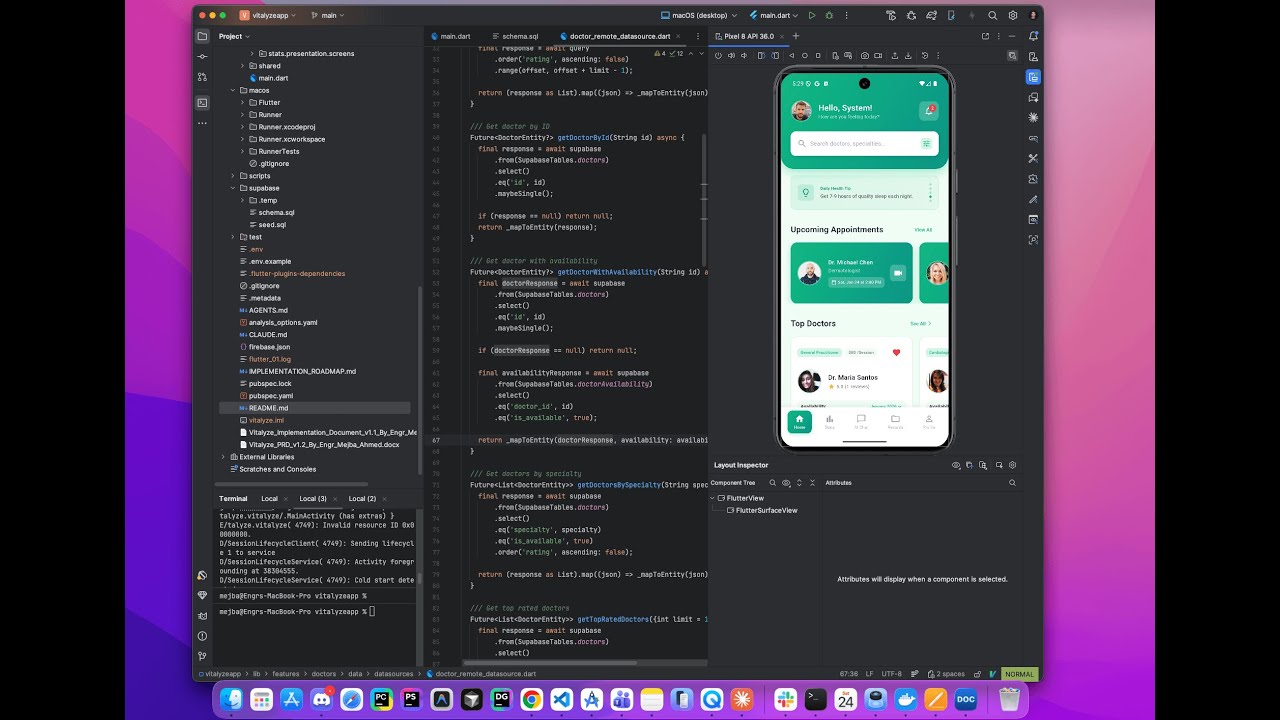1280x720 pixels.
Task: Toggle Layout Inspector show options eye
Action: tap(956, 465)
